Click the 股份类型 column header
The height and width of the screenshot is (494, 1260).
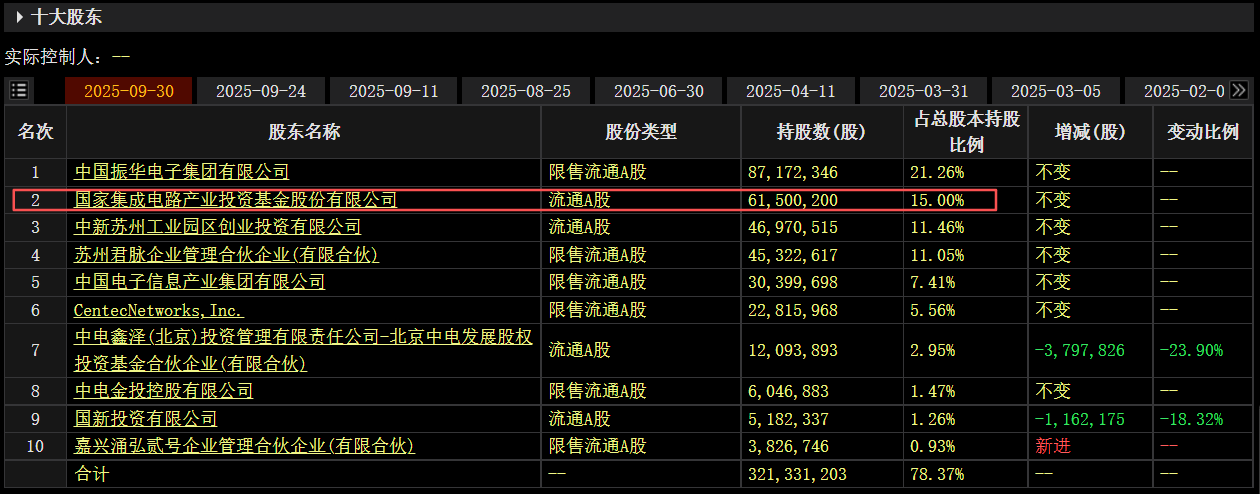641,132
